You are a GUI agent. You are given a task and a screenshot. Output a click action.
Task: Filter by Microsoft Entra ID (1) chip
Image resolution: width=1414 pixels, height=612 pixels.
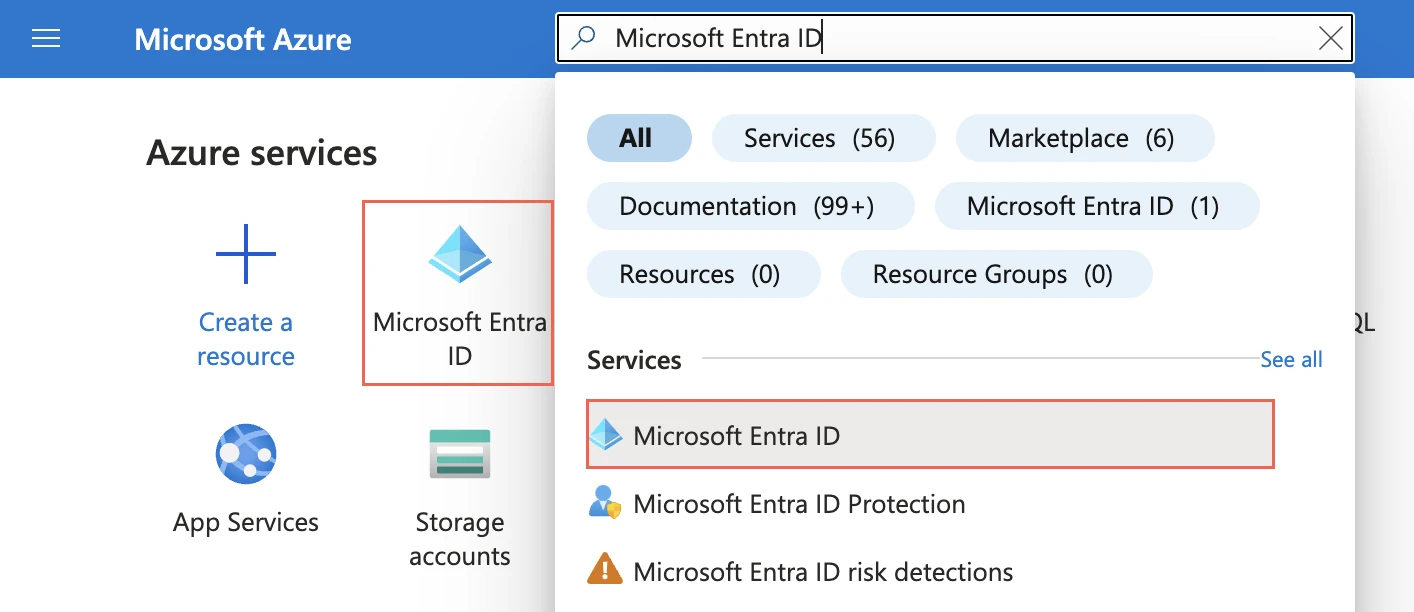[x=1096, y=206]
